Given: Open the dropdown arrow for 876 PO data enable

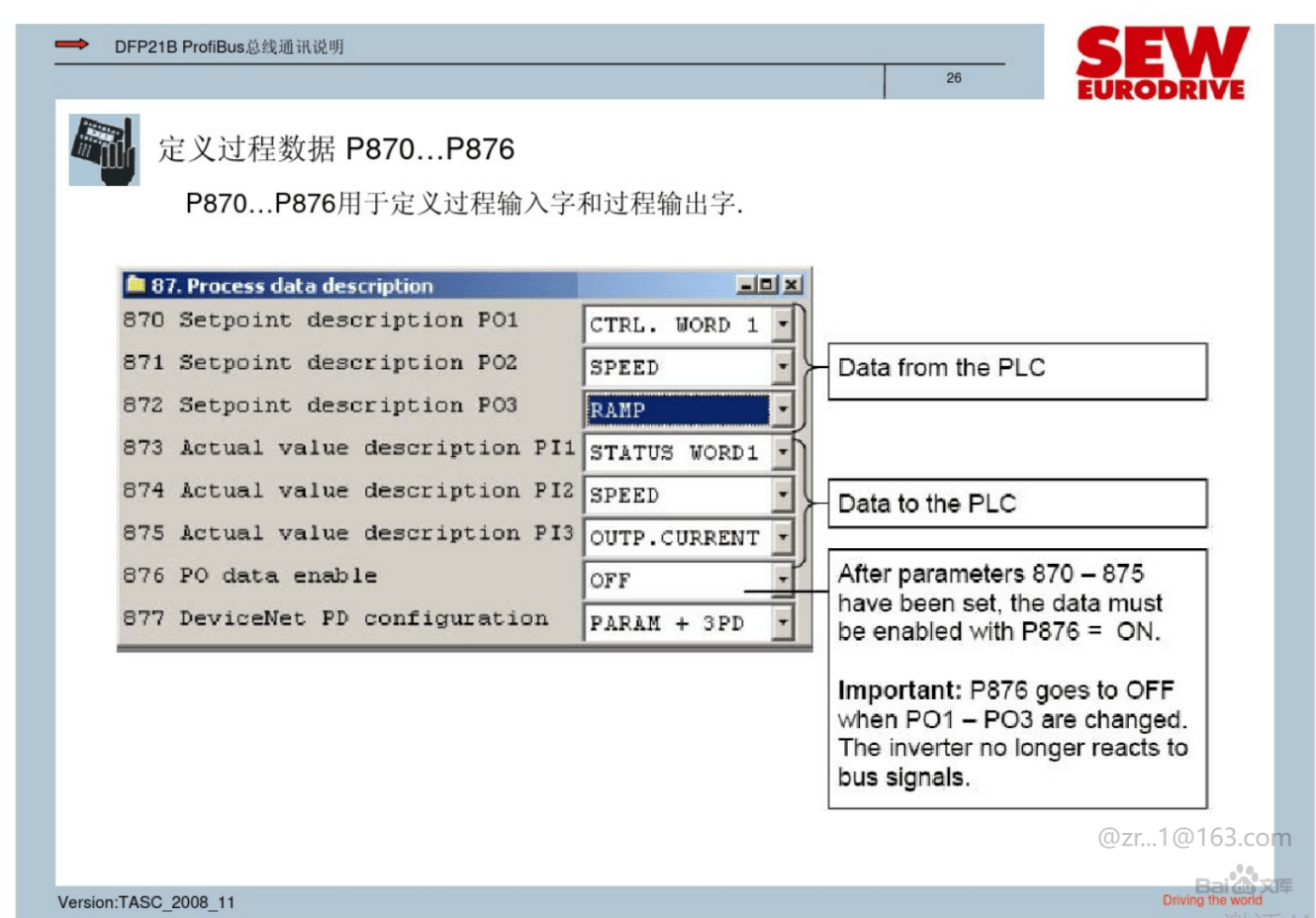Looking at the screenshot, I should [x=783, y=580].
